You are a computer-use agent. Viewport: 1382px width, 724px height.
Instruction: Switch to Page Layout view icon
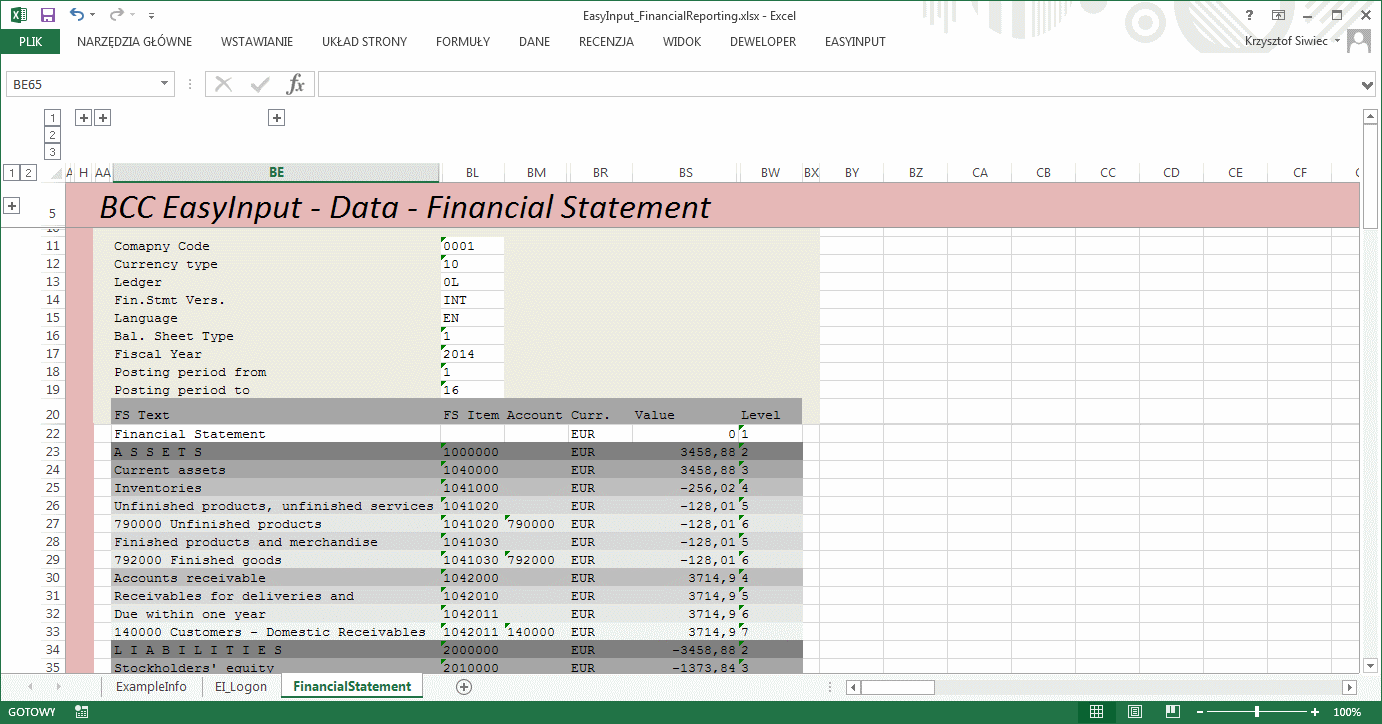pos(1135,712)
